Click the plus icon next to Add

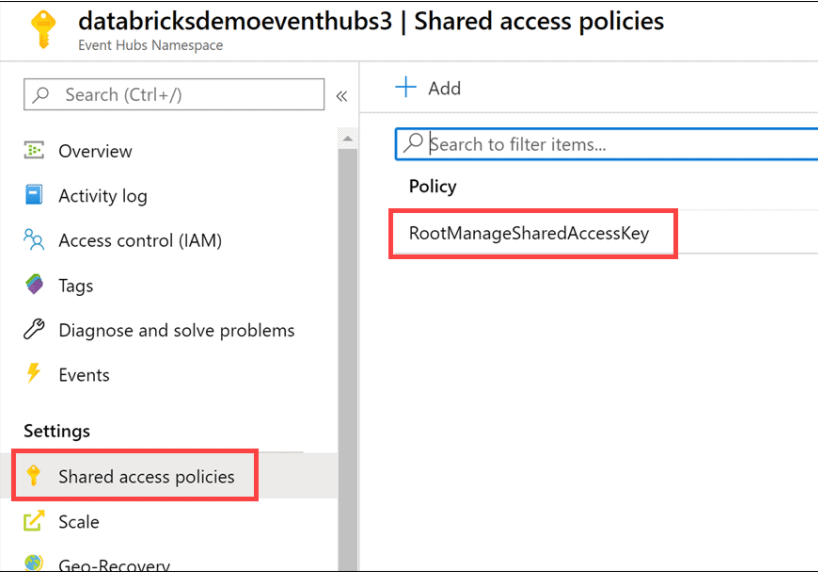(x=405, y=88)
